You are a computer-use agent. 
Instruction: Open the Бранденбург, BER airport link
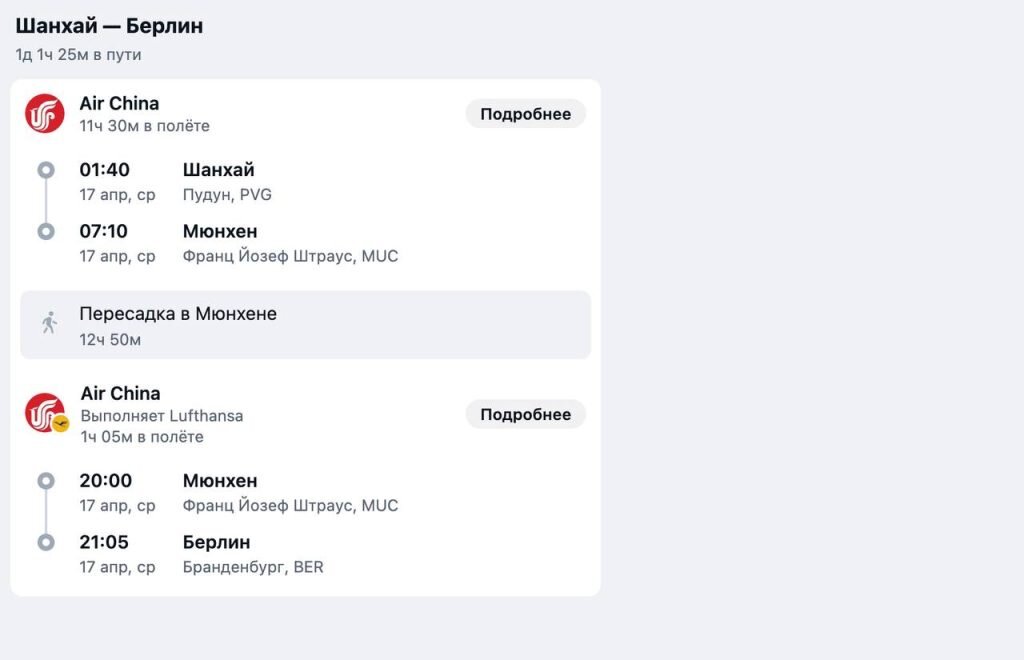coord(254,567)
